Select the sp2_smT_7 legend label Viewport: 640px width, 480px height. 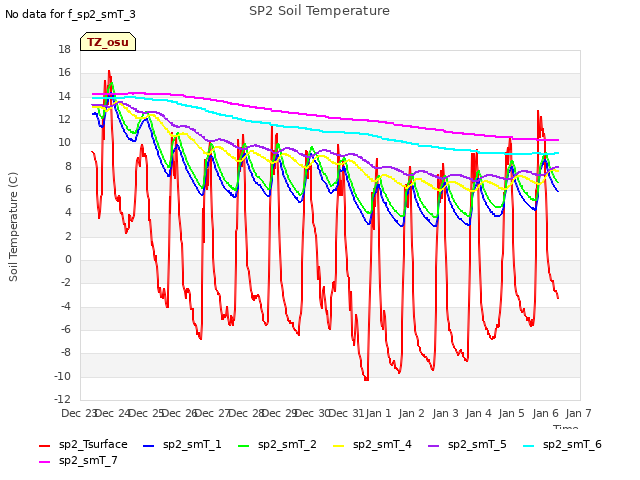[x=88, y=460]
